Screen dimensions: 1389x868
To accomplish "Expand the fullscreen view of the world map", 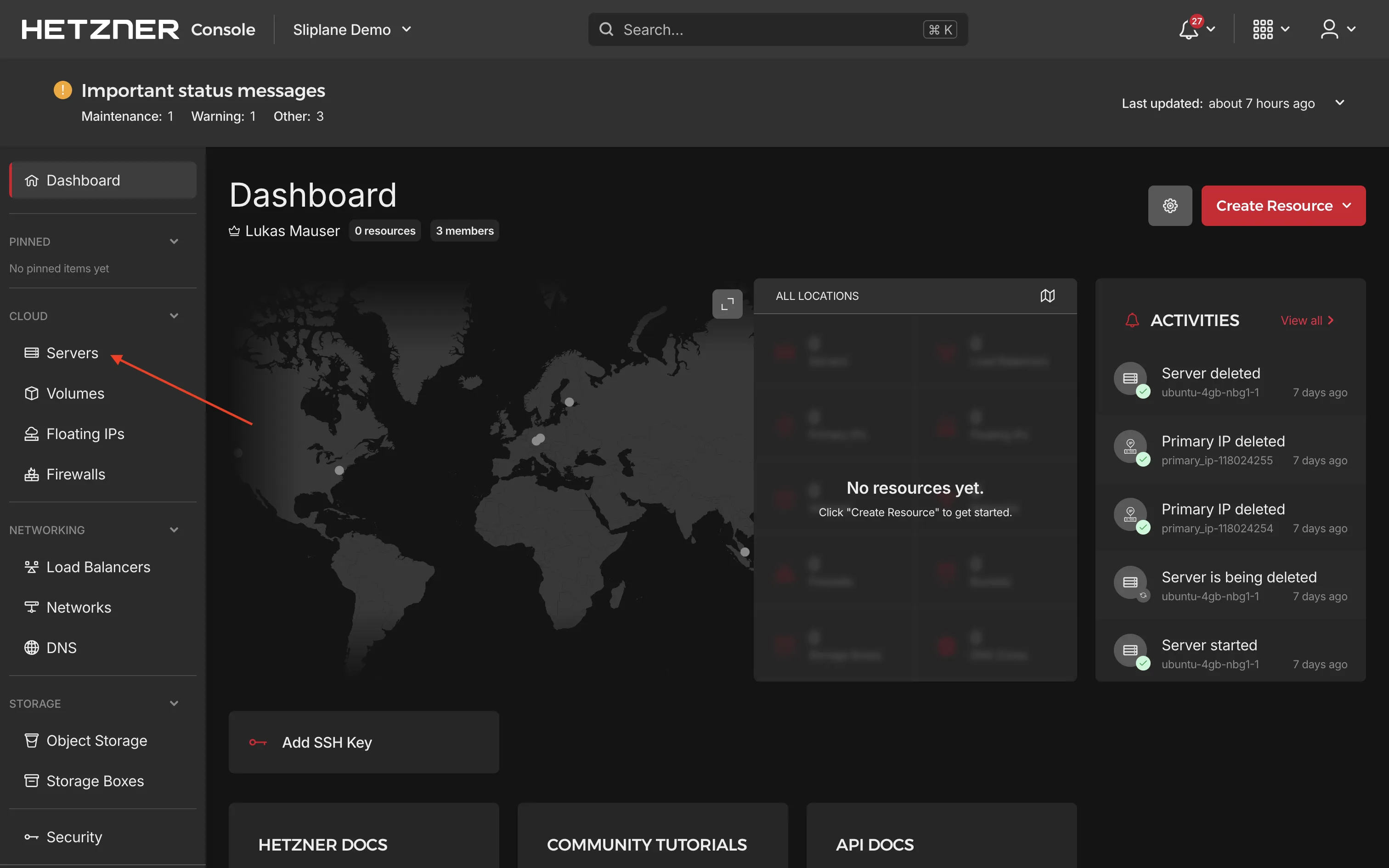I will click(727, 304).
